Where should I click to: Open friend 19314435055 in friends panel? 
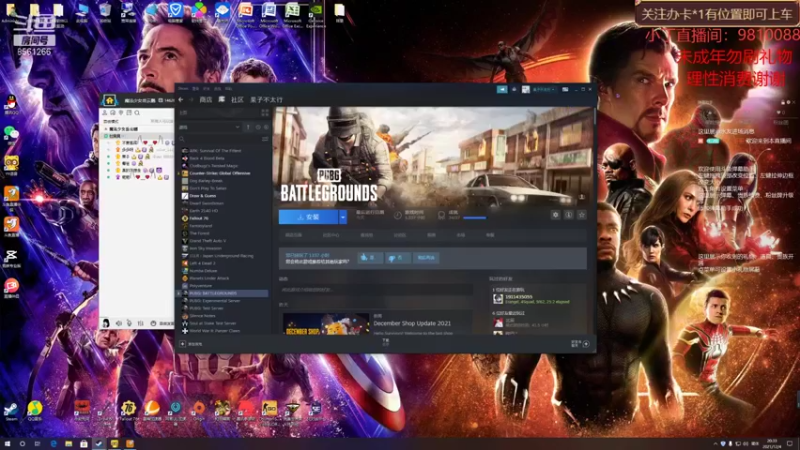[x=531, y=299]
